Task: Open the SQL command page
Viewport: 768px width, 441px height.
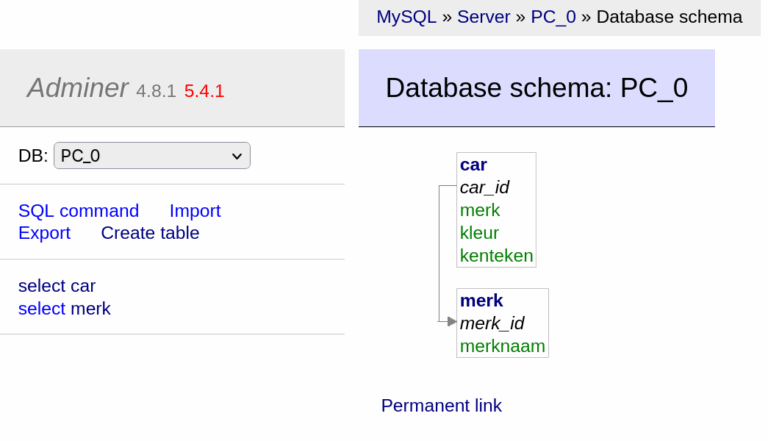Action: pyautogui.click(x=78, y=211)
